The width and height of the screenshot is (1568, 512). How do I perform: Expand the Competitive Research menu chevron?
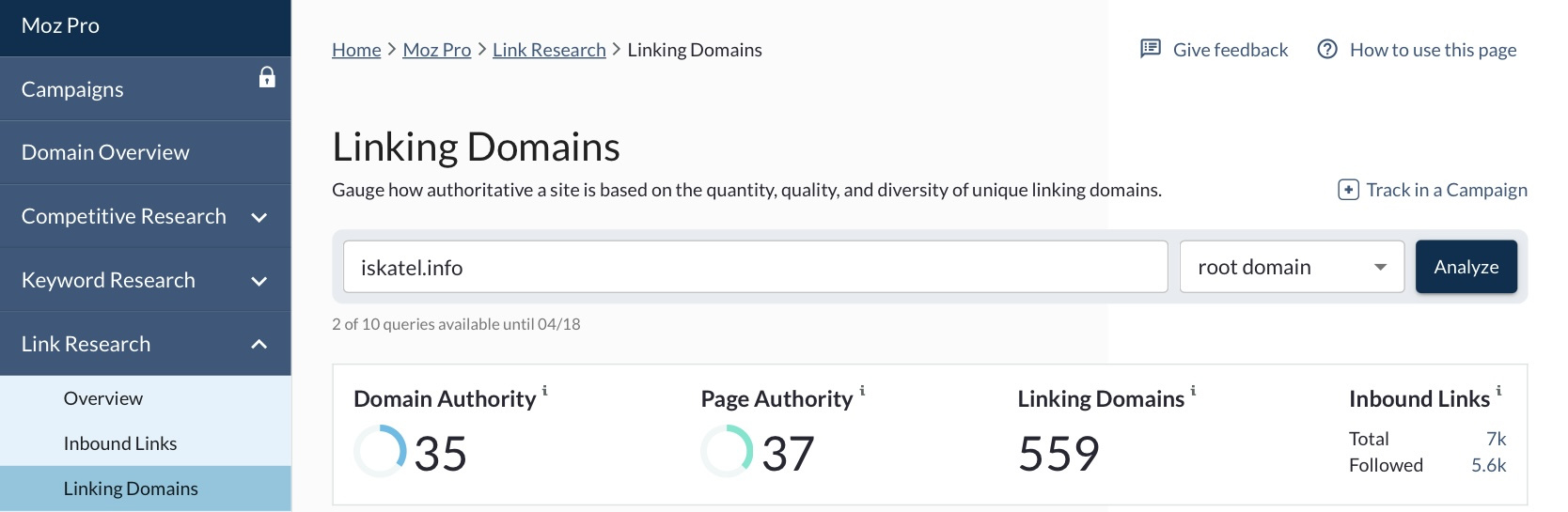click(x=259, y=217)
